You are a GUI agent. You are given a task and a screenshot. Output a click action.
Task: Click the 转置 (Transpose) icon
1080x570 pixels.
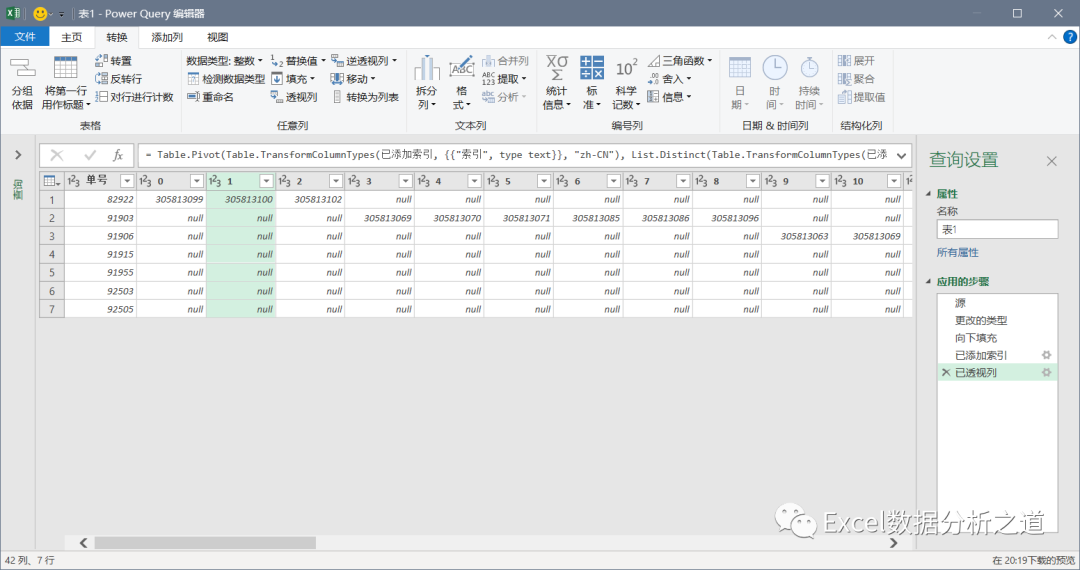point(101,61)
